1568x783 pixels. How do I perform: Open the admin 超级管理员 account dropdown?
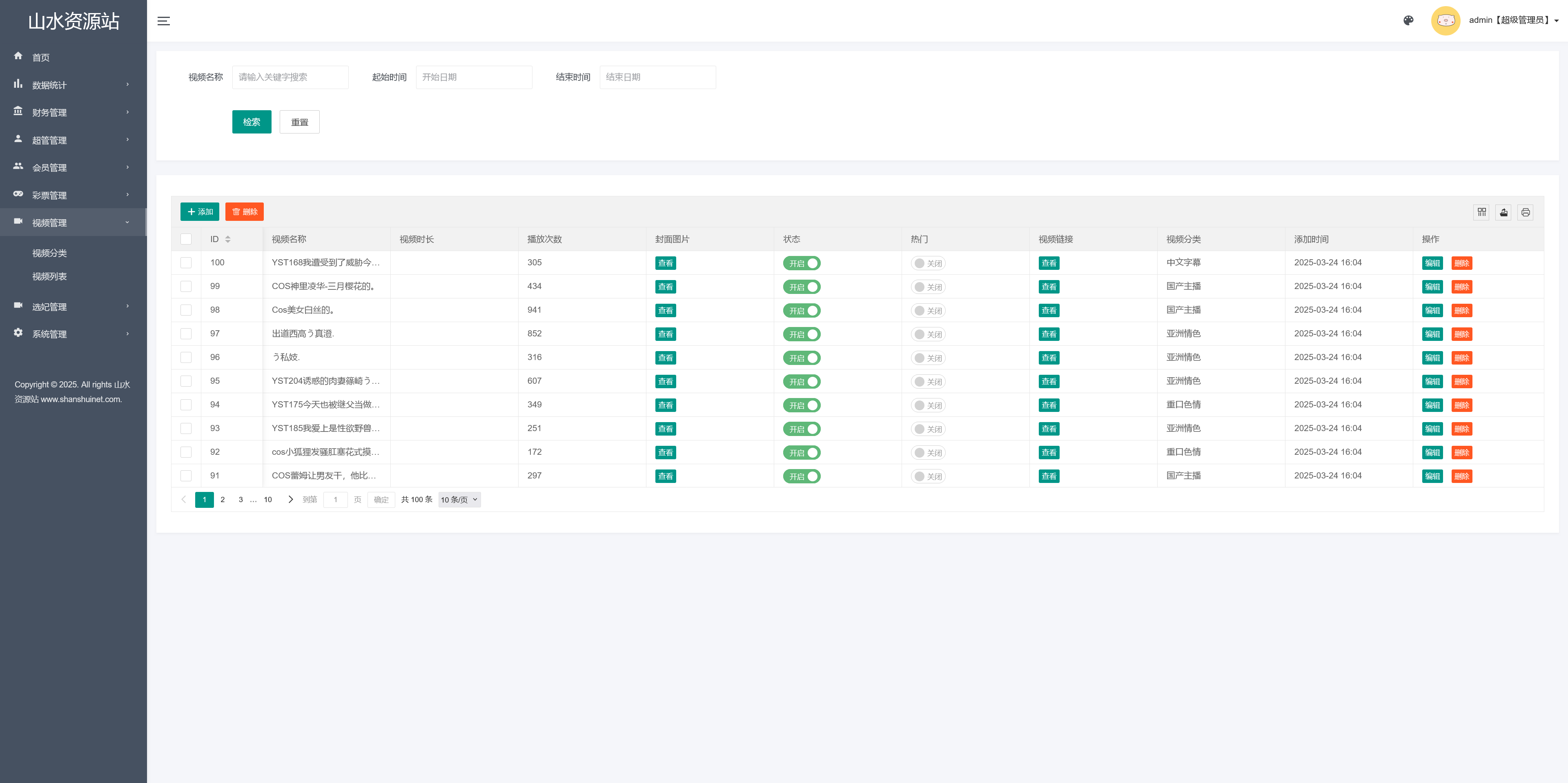[1513, 20]
